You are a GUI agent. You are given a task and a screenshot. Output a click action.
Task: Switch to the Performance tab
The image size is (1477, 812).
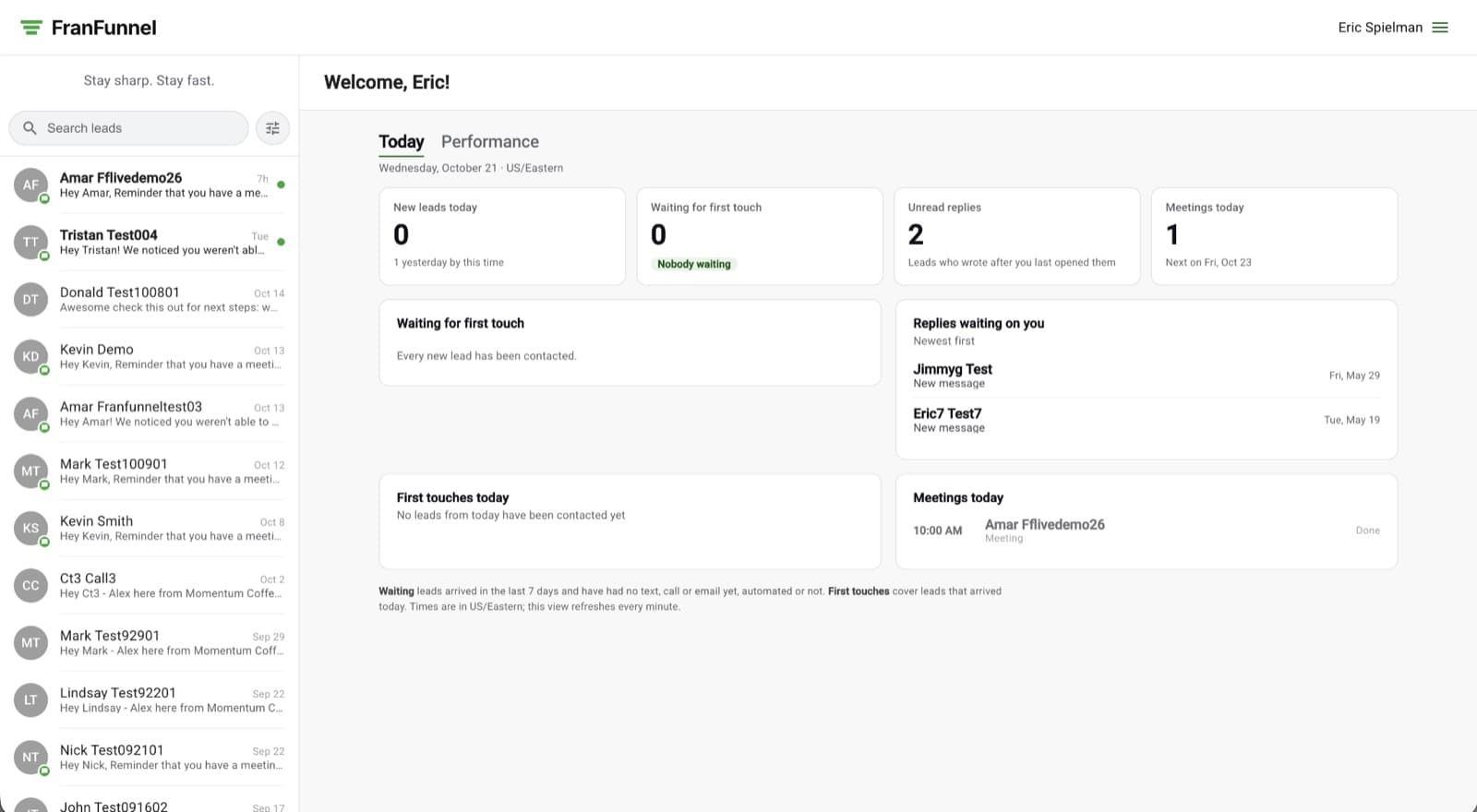pos(490,141)
